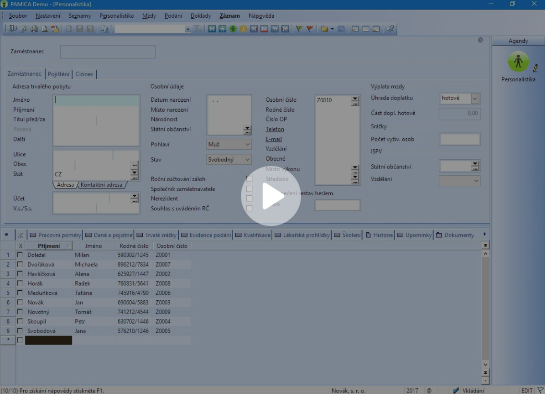
Task: Click the yellow folder toolbar icon
Action: pos(324,29)
